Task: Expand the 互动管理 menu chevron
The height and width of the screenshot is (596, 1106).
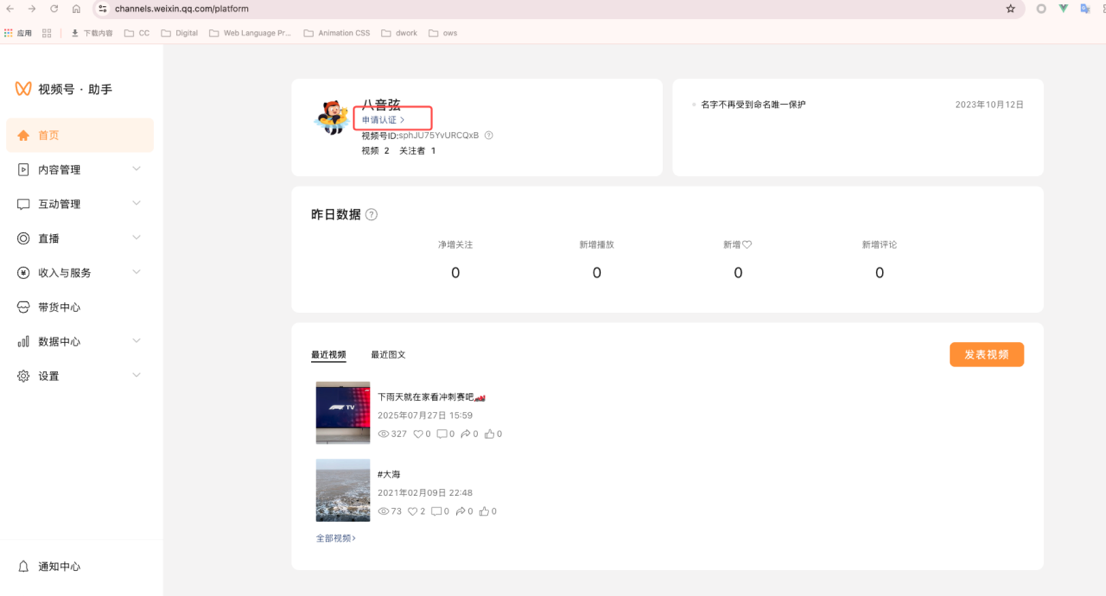Action: click(136, 203)
